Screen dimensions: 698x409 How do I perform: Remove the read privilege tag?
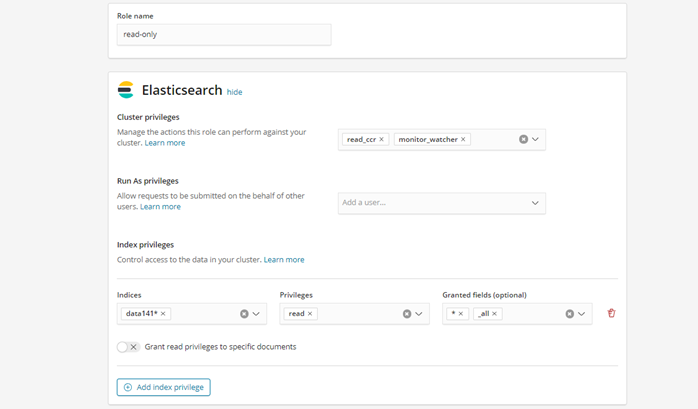point(310,314)
